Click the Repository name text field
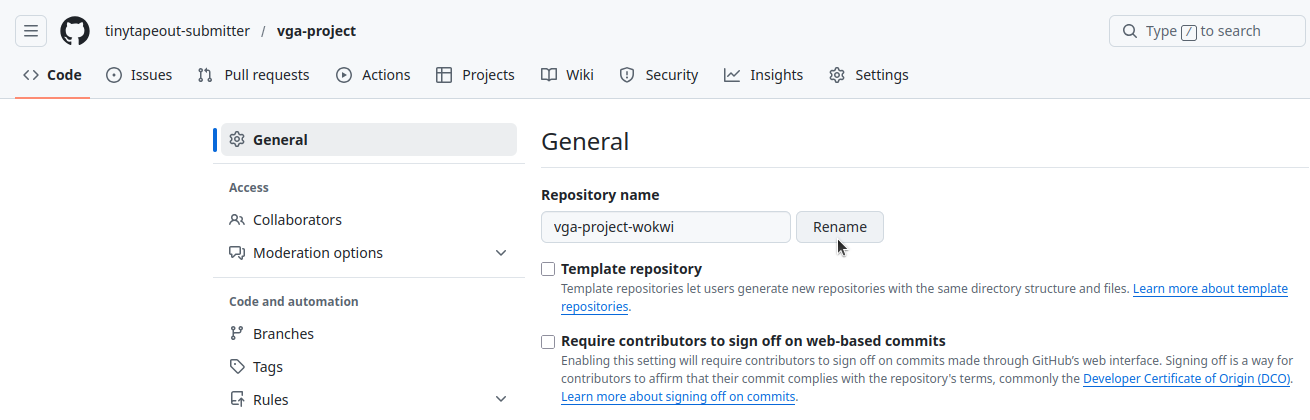 point(665,227)
